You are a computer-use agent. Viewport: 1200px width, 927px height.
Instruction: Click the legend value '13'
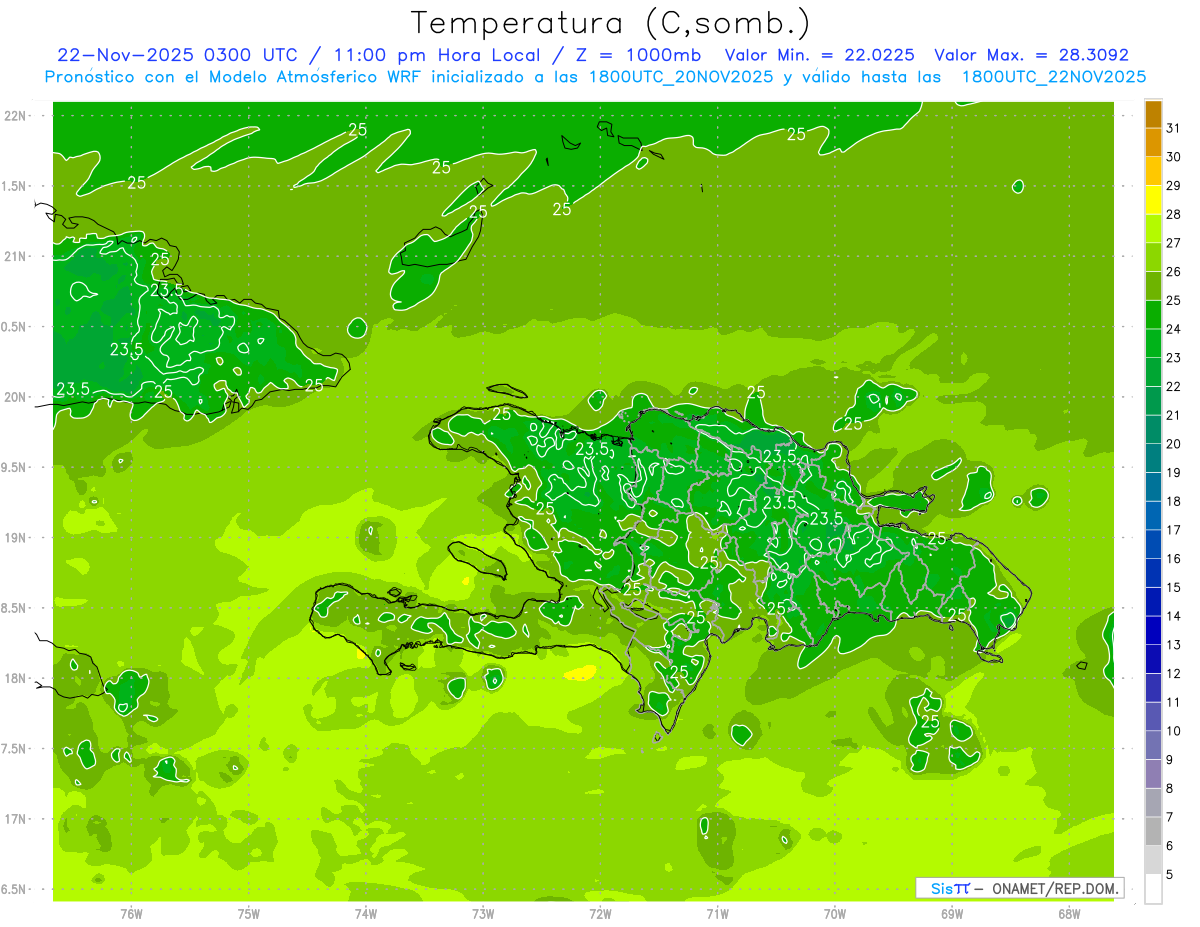(1174, 645)
